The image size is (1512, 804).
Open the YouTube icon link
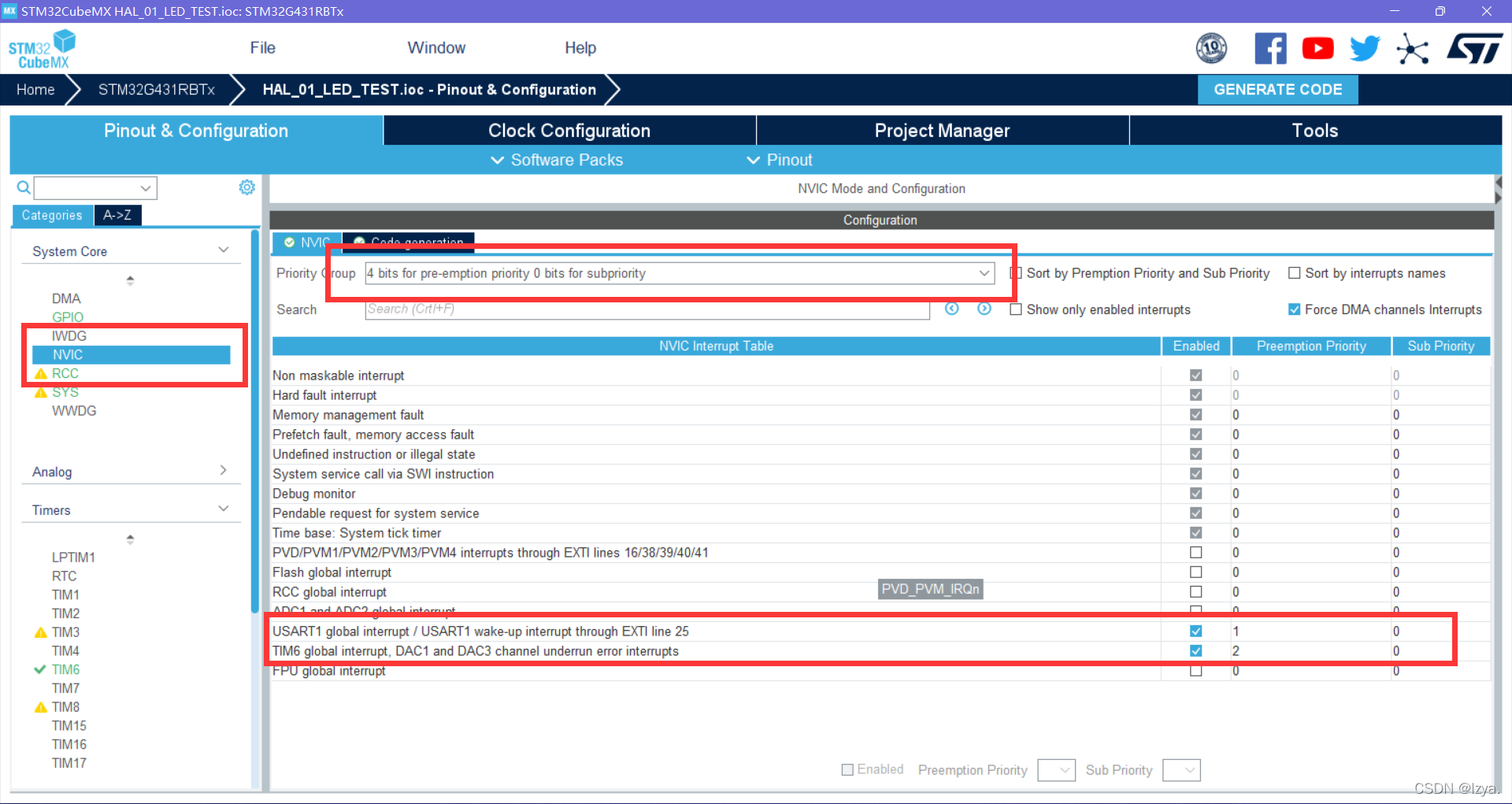[x=1317, y=48]
